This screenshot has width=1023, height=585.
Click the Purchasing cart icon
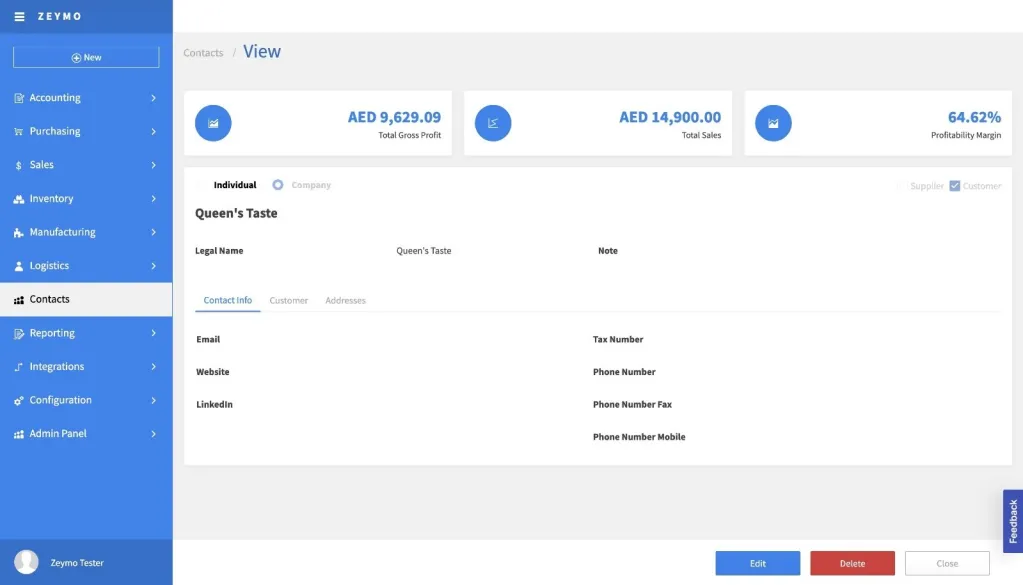coord(18,132)
